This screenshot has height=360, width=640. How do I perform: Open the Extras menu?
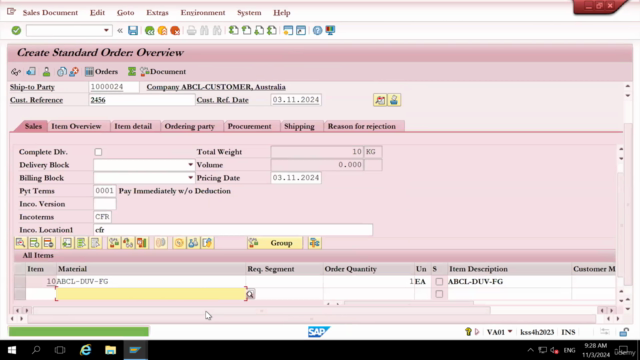[x=157, y=13]
